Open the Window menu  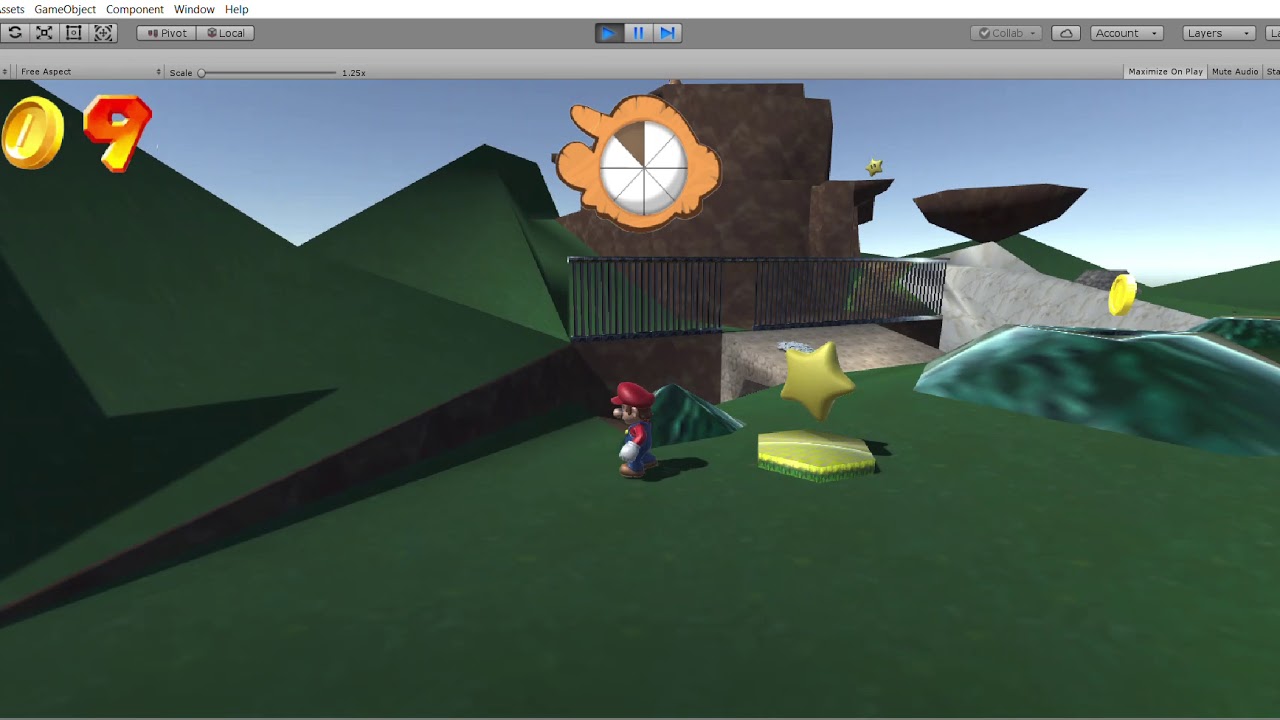(x=194, y=9)
